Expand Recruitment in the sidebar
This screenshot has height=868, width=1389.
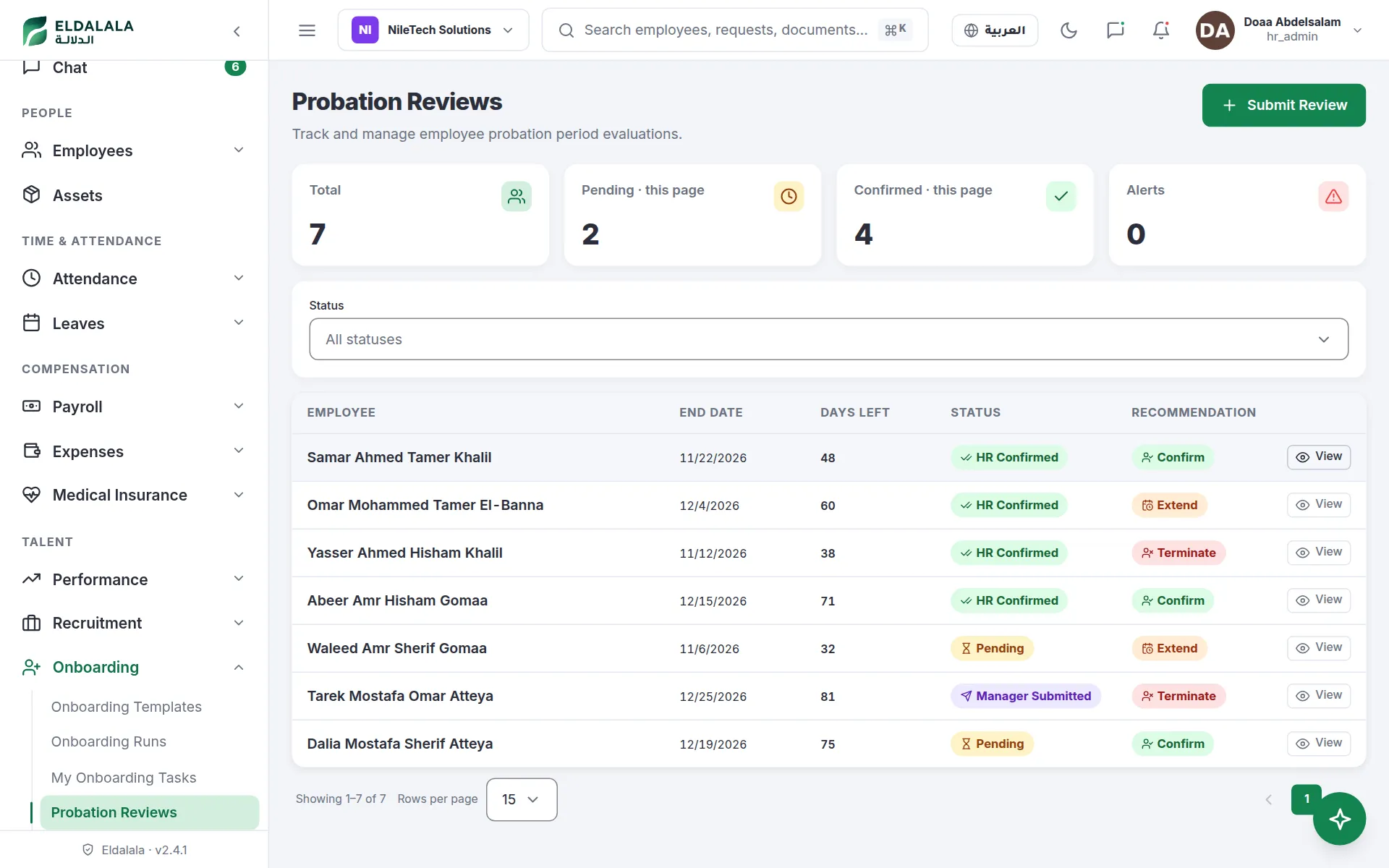134,623
